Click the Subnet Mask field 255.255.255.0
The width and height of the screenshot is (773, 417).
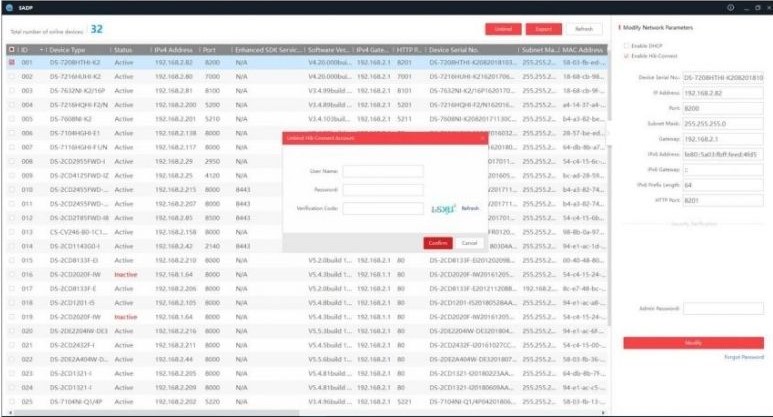click(723, 124)
